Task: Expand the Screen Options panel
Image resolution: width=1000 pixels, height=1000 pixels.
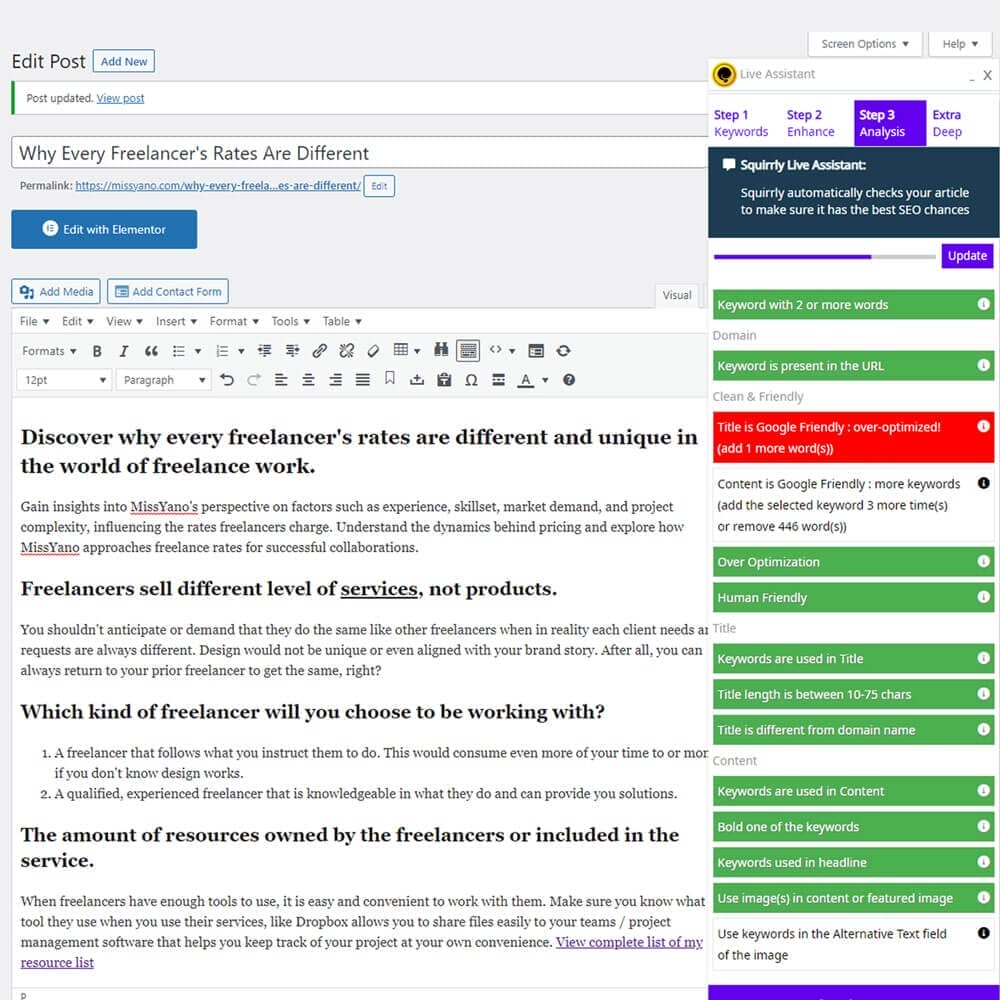Action: pyautogui.click(x=864, y=44)
